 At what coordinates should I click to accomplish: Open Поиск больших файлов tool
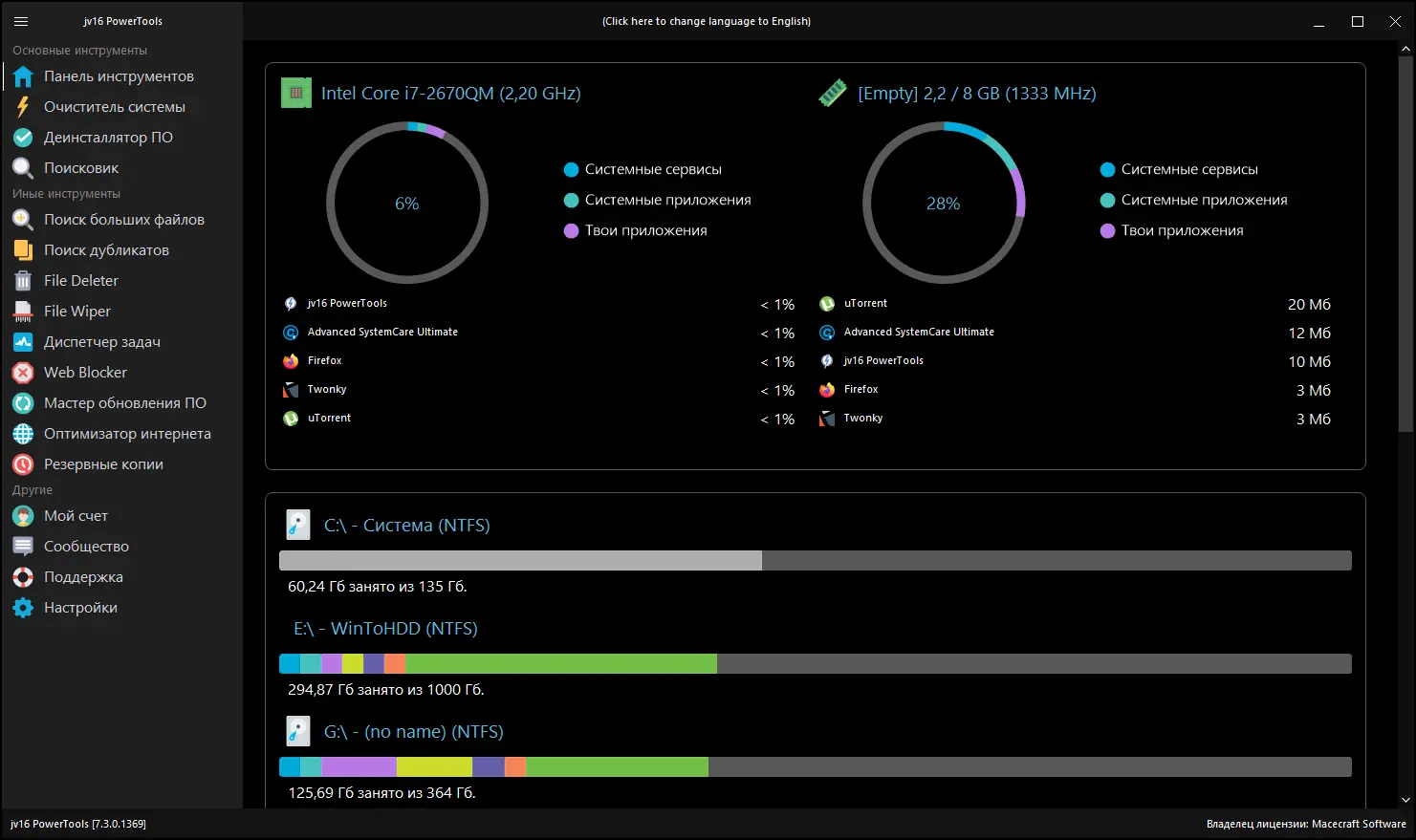click(122, 220)
